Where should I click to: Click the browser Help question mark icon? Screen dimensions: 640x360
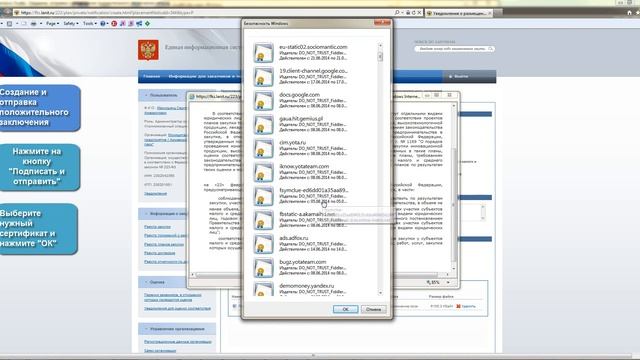(x=103, y=24)
